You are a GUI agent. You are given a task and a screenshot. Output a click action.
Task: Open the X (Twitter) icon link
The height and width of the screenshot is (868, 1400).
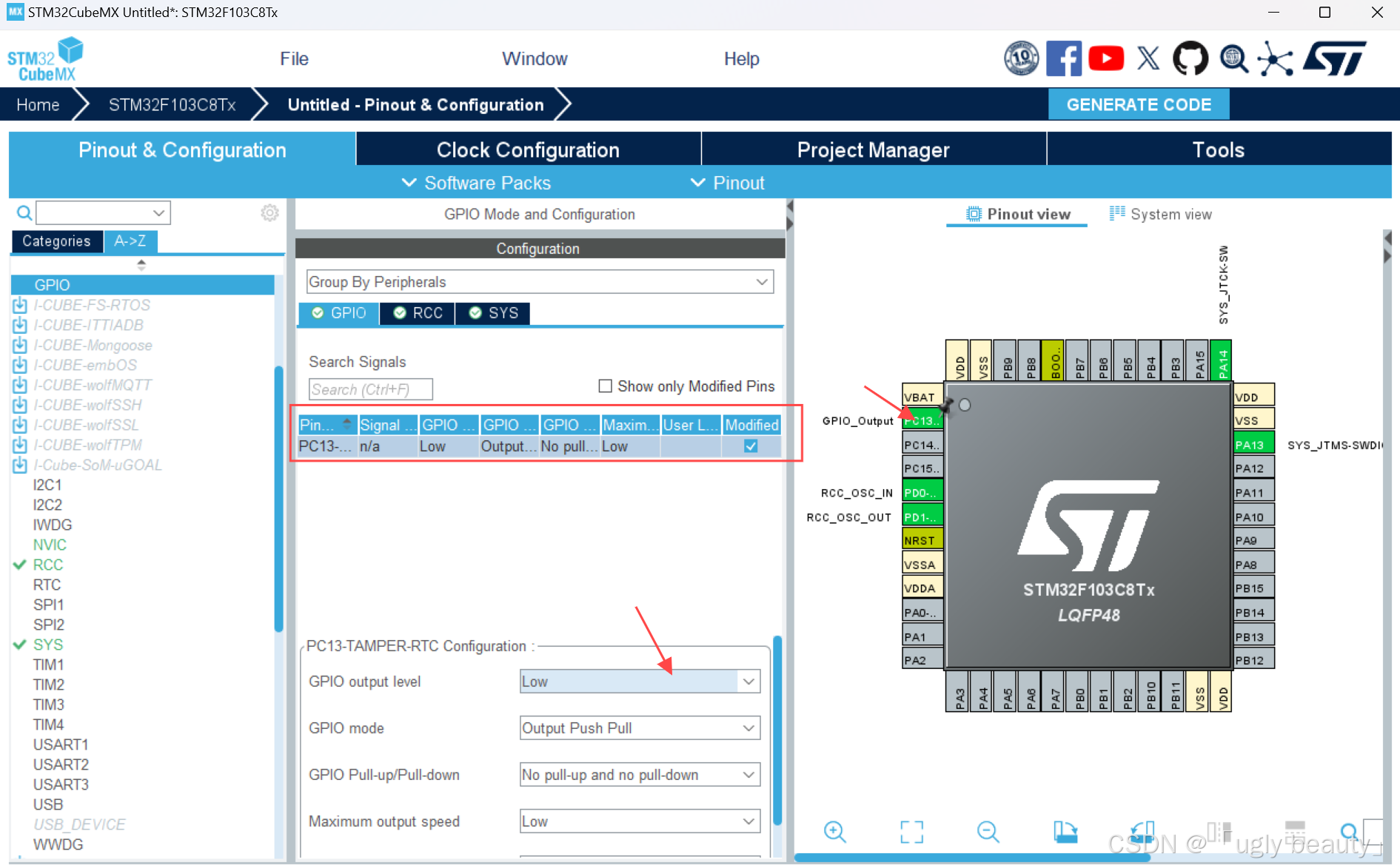coord(1148,58)
